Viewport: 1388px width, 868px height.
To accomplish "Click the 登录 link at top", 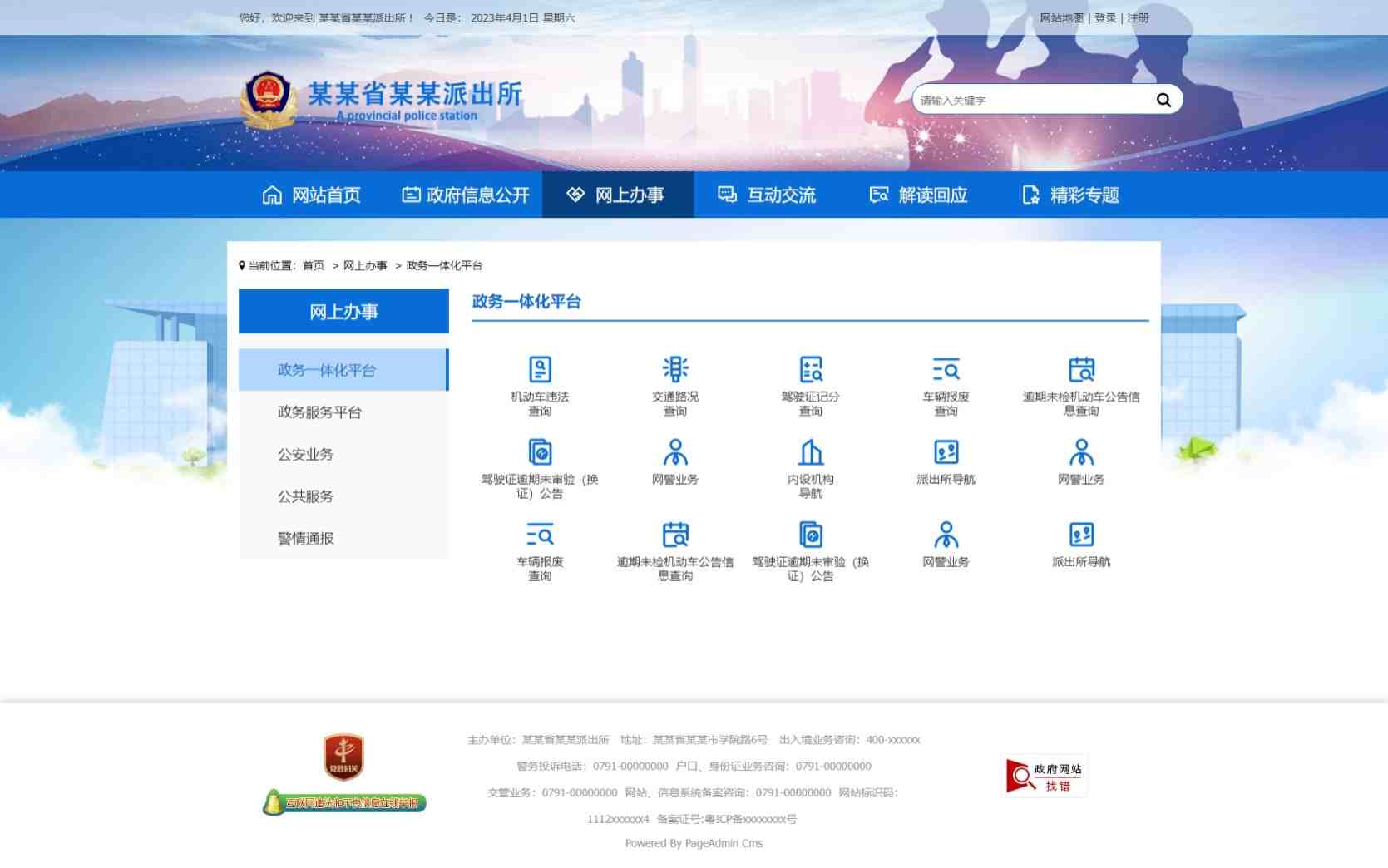I will (1104, 18).
